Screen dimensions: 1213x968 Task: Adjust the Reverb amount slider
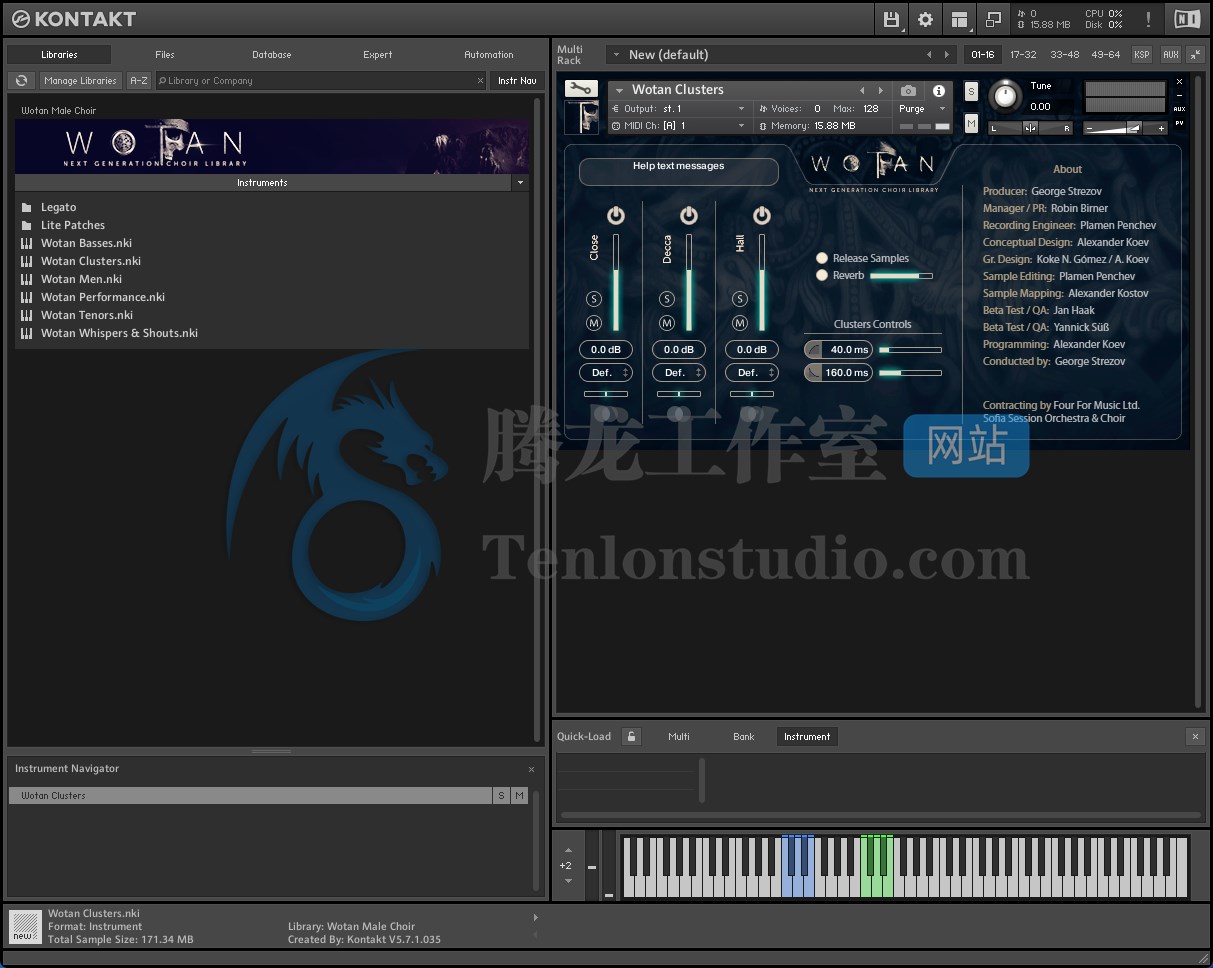coord(901,275)
